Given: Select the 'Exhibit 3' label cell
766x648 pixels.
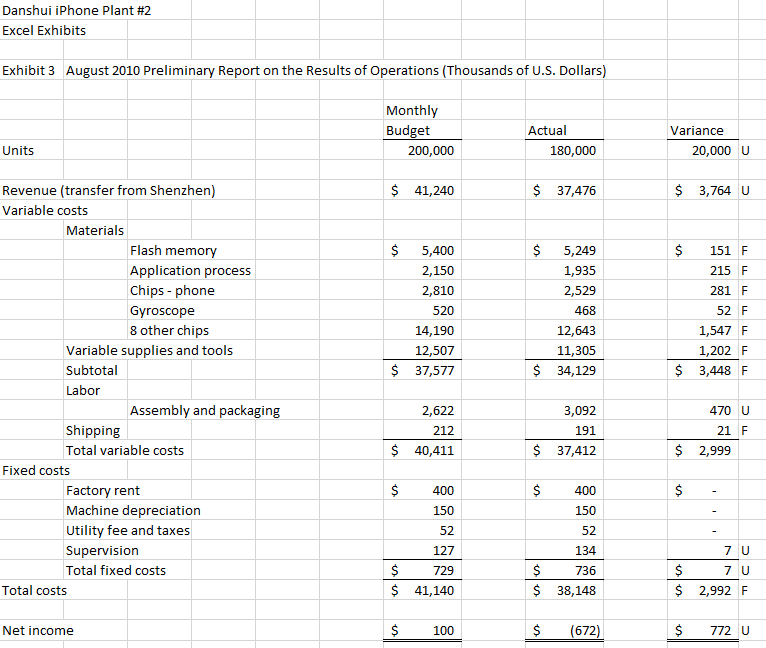Looking at the screenshot, I should click(28, 70).
